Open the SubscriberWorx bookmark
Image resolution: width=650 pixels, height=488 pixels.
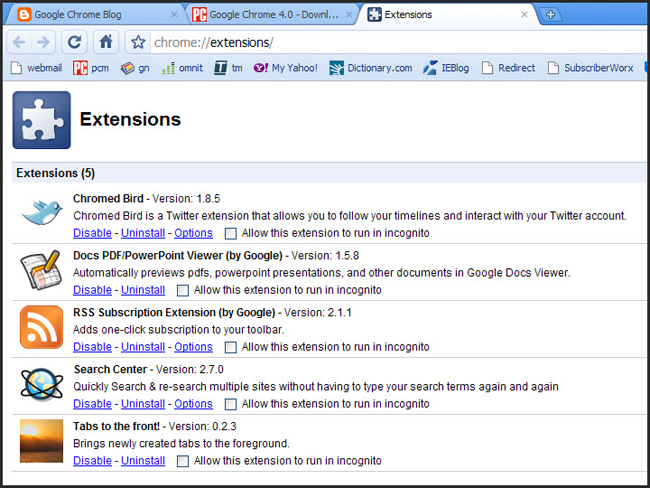[590, 68]
